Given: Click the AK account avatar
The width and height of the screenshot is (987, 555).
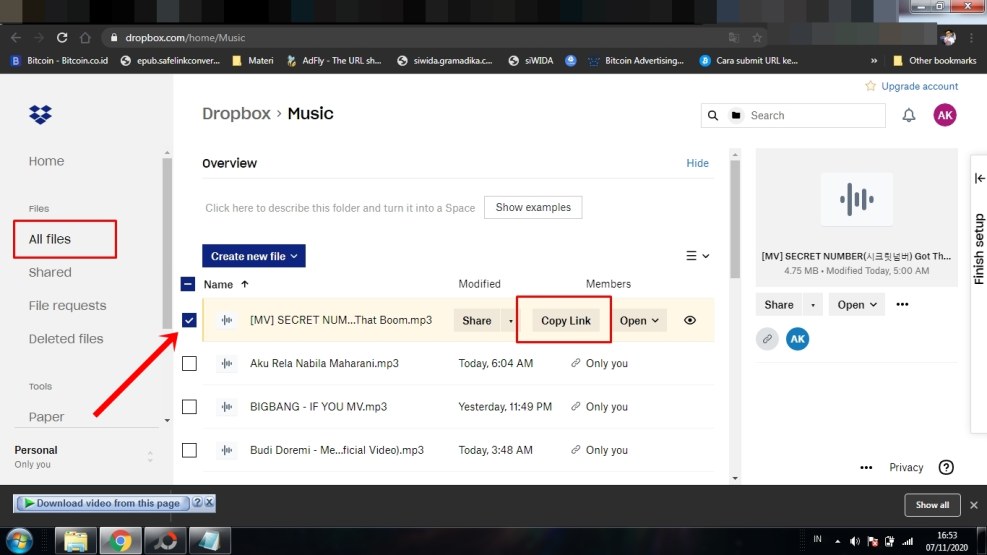Looking at the screenshot, I should point(944,115).
